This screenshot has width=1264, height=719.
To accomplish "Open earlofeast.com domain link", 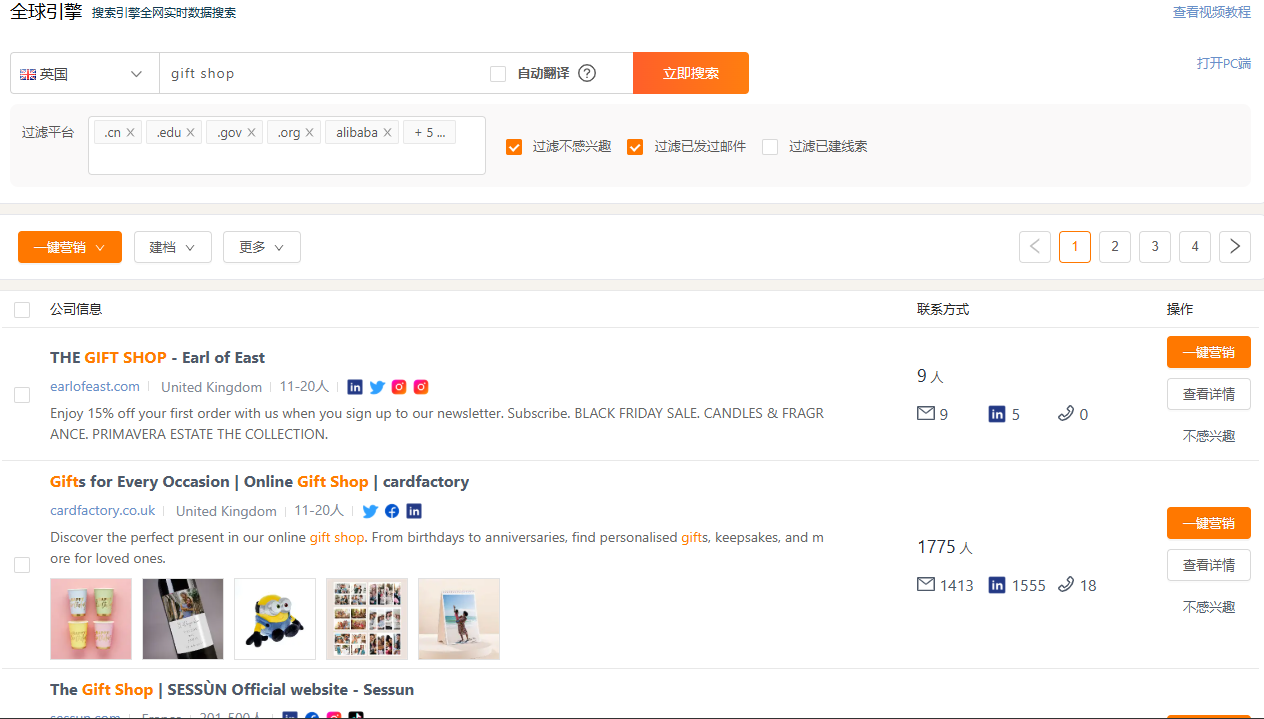I will (x=95, y=386).
